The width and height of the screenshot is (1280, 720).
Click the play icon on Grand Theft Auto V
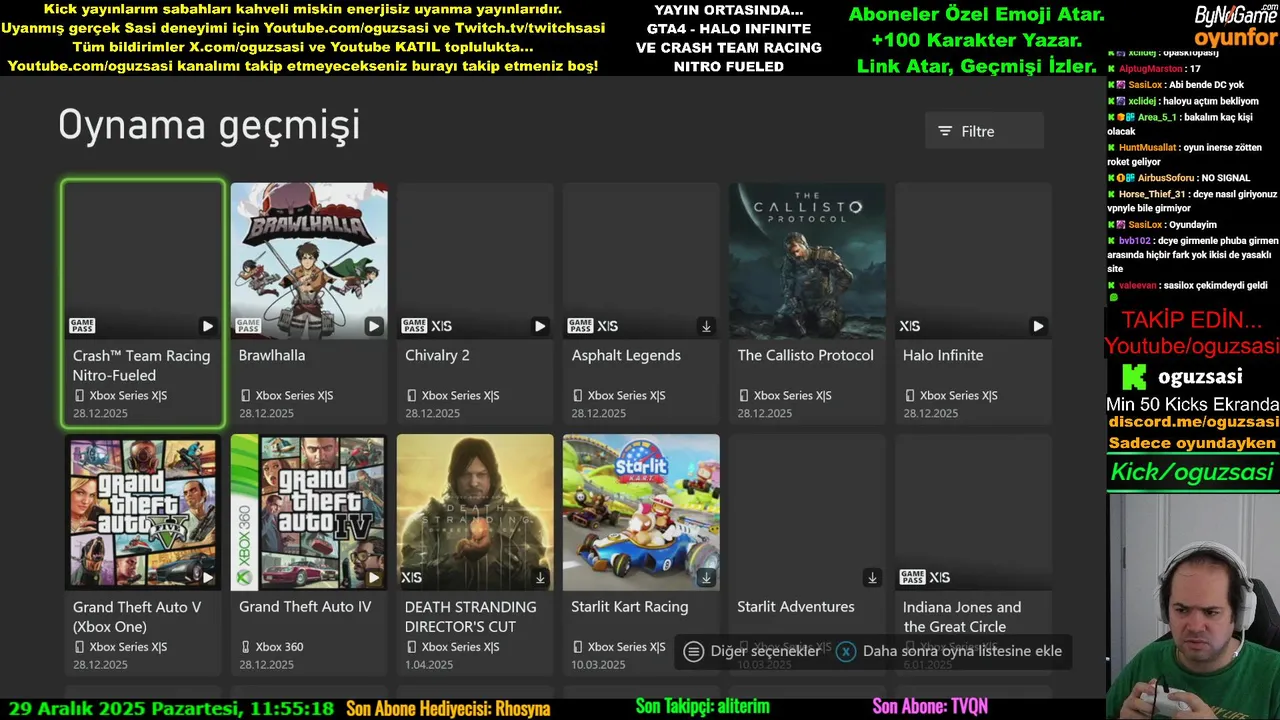pyautogui.click(x=207, y=577)
